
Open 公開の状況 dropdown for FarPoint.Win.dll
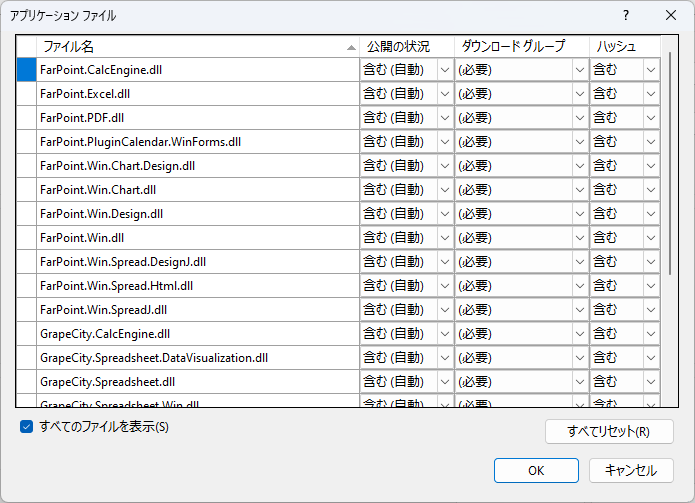tap(445, 237)
